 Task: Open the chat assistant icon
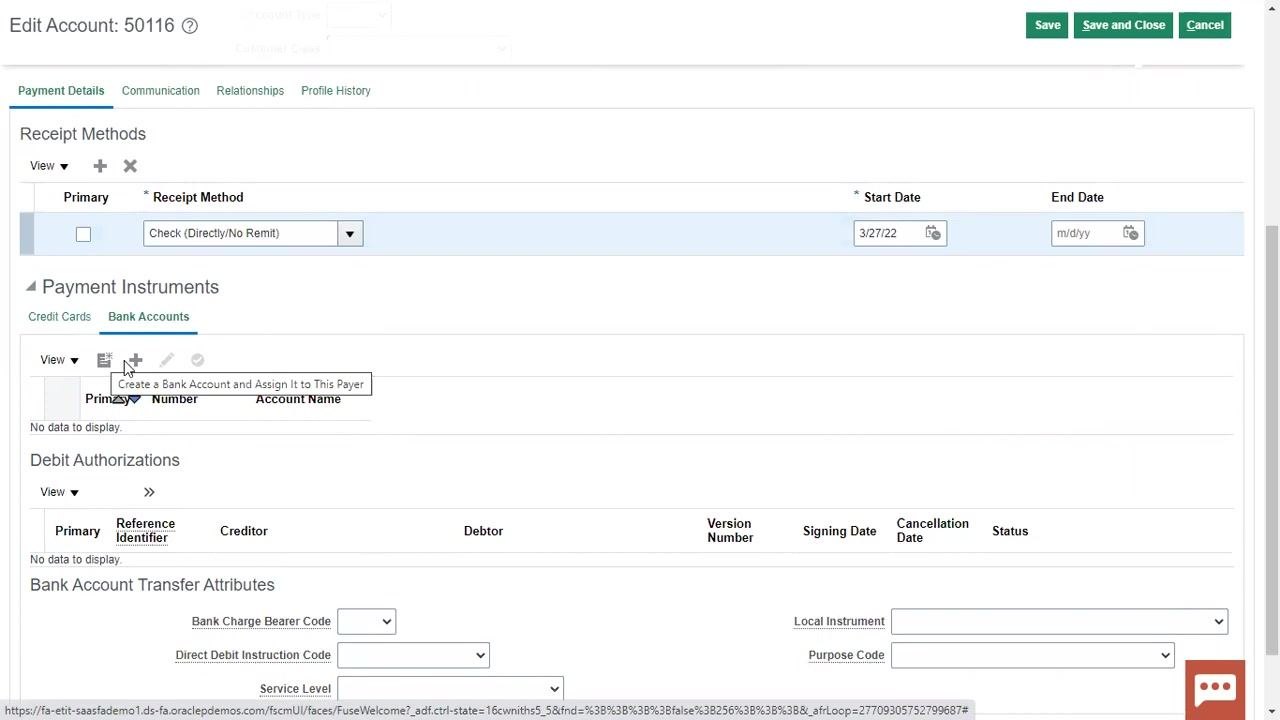click(1215, 690)
